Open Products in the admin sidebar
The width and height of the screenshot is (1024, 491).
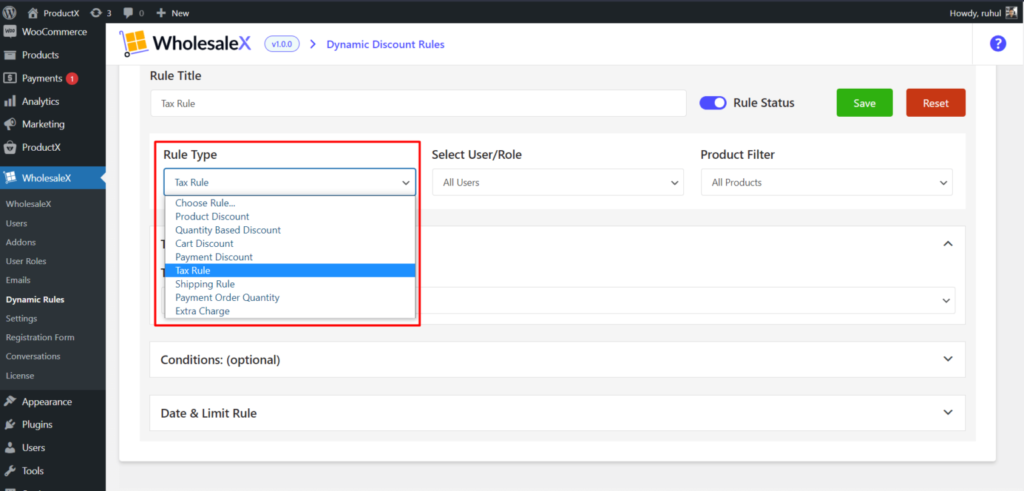[x=52, y=55]
